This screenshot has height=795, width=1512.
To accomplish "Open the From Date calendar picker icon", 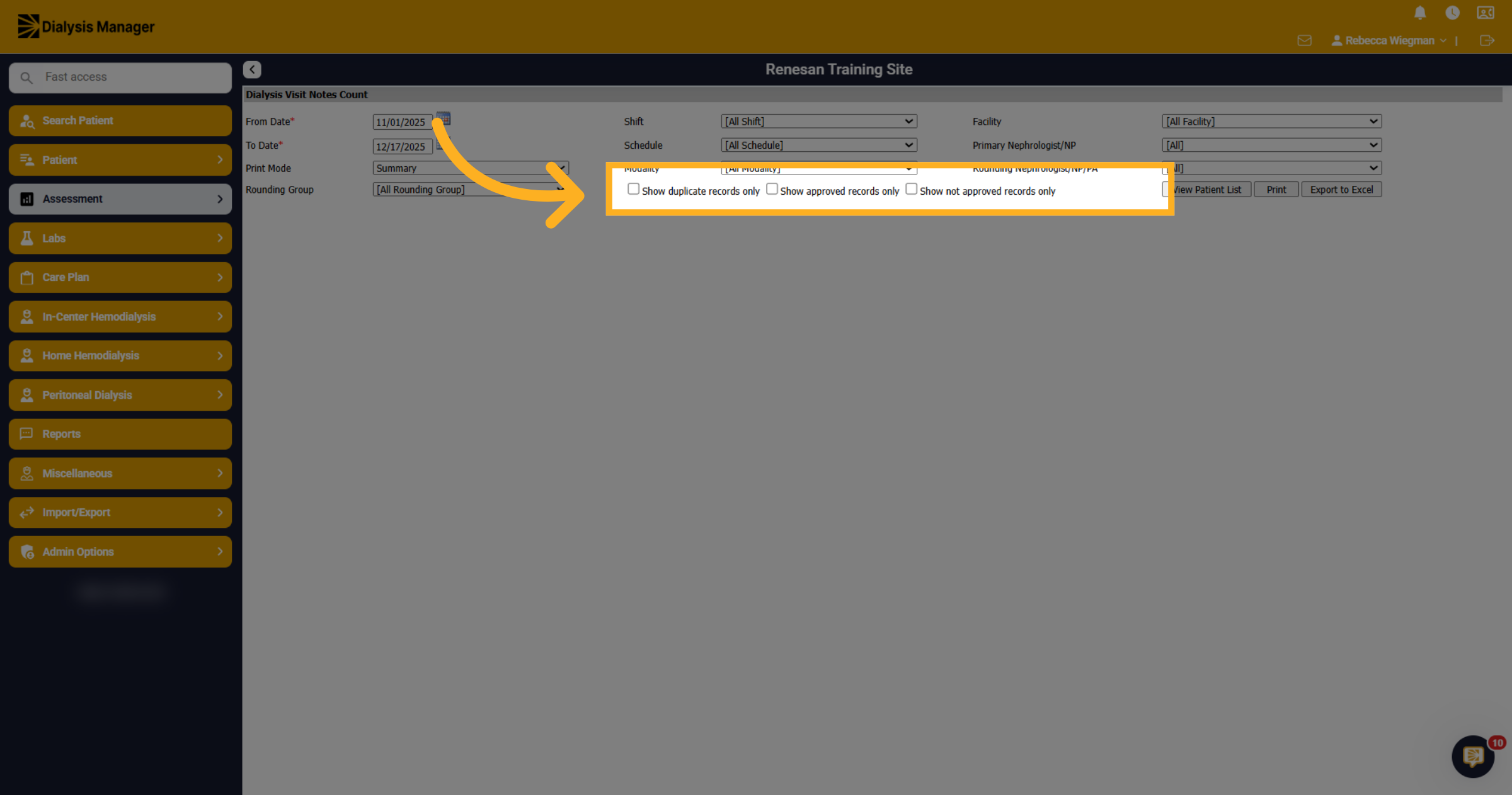I will pos(444,118).
